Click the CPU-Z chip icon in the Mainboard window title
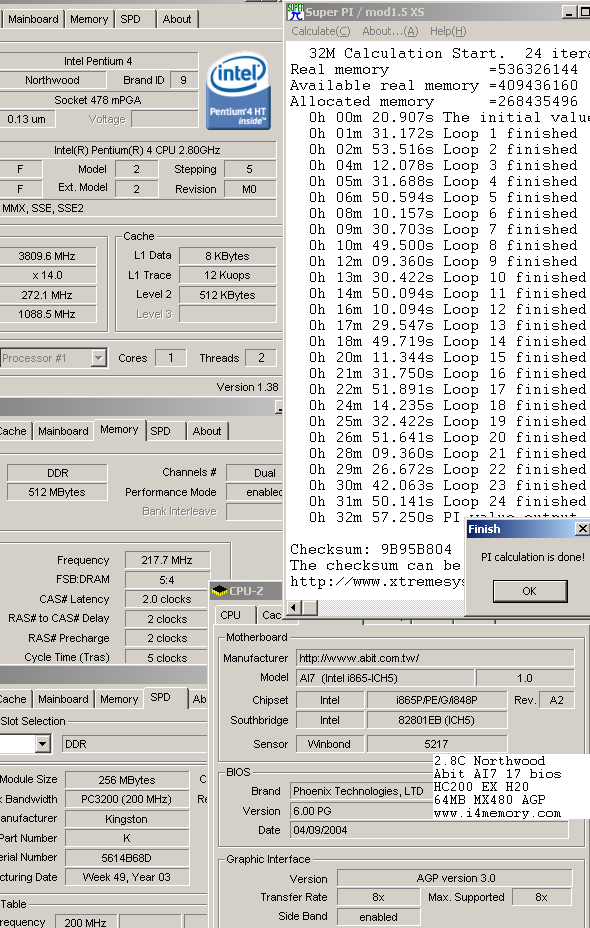The height and width of the screenshot is (928, 590). [220, 591]
